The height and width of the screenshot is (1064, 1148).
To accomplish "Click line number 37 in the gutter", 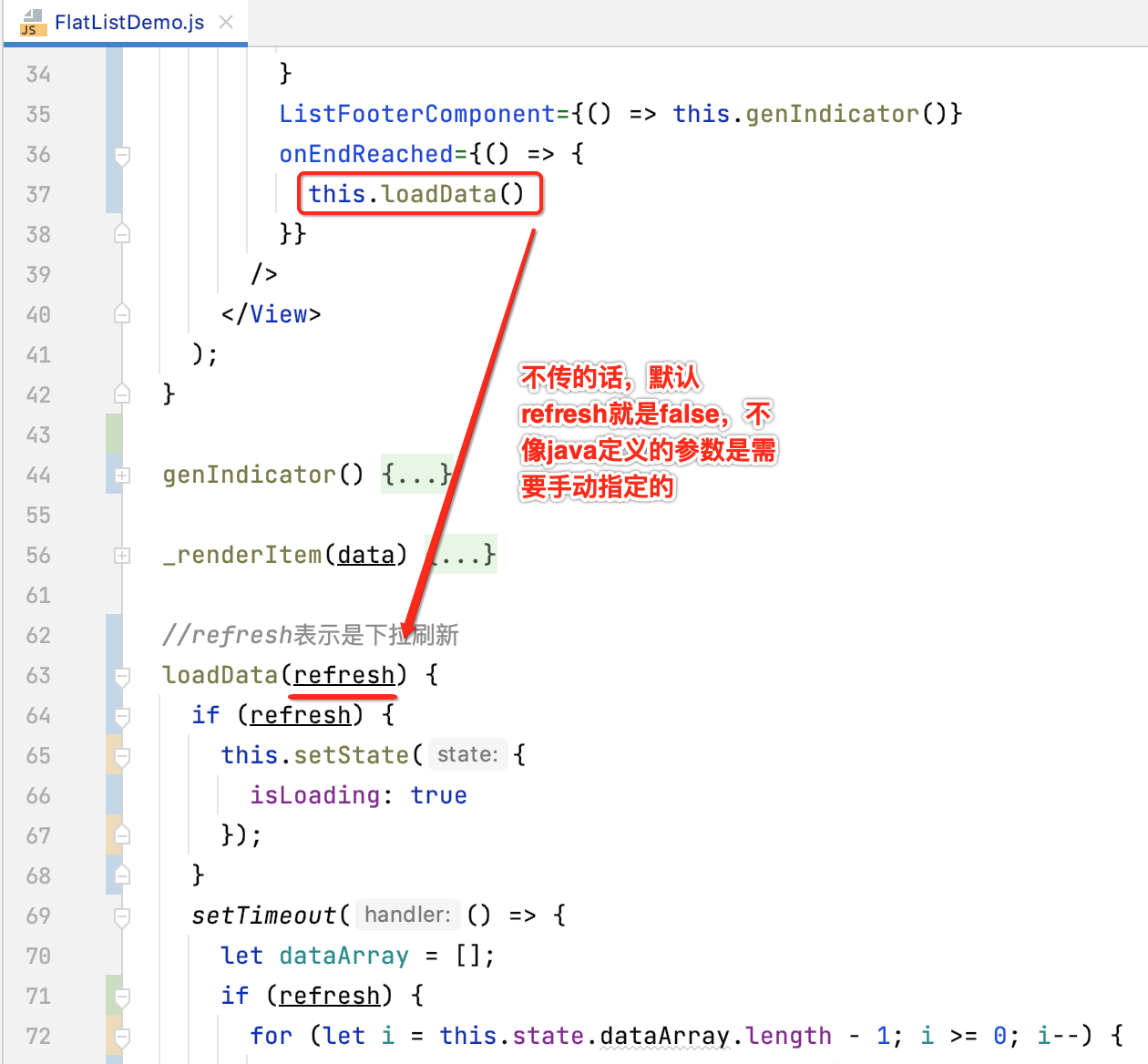I will 38,194.
